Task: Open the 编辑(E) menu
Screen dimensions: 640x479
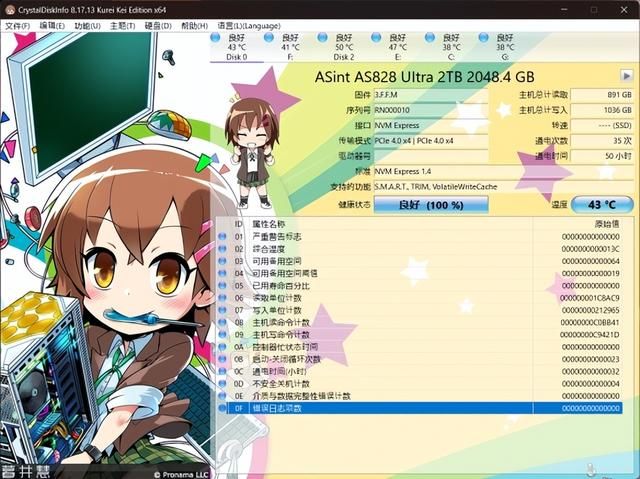Action: (x=52, y=26)
